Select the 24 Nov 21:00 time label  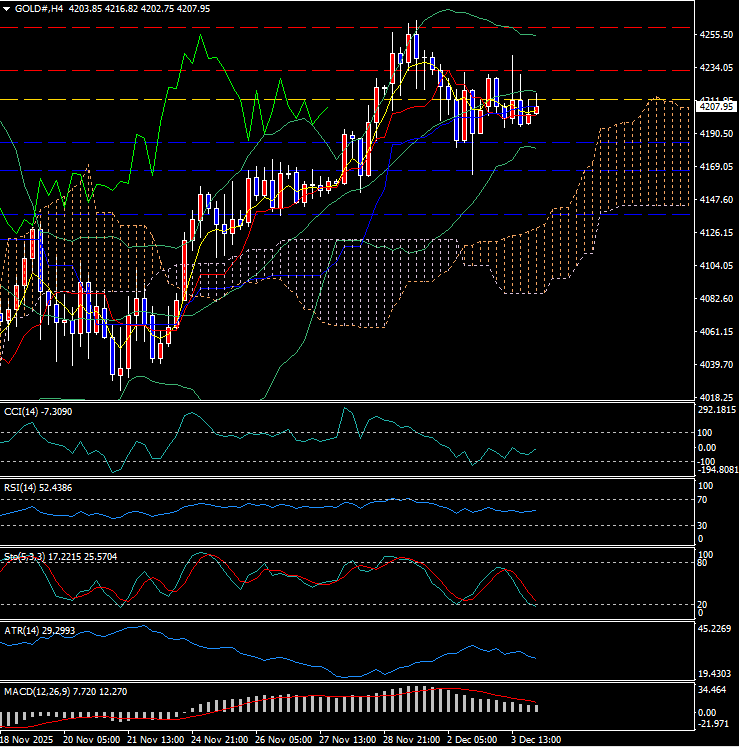pyautogui.click(x=221, y=740)
